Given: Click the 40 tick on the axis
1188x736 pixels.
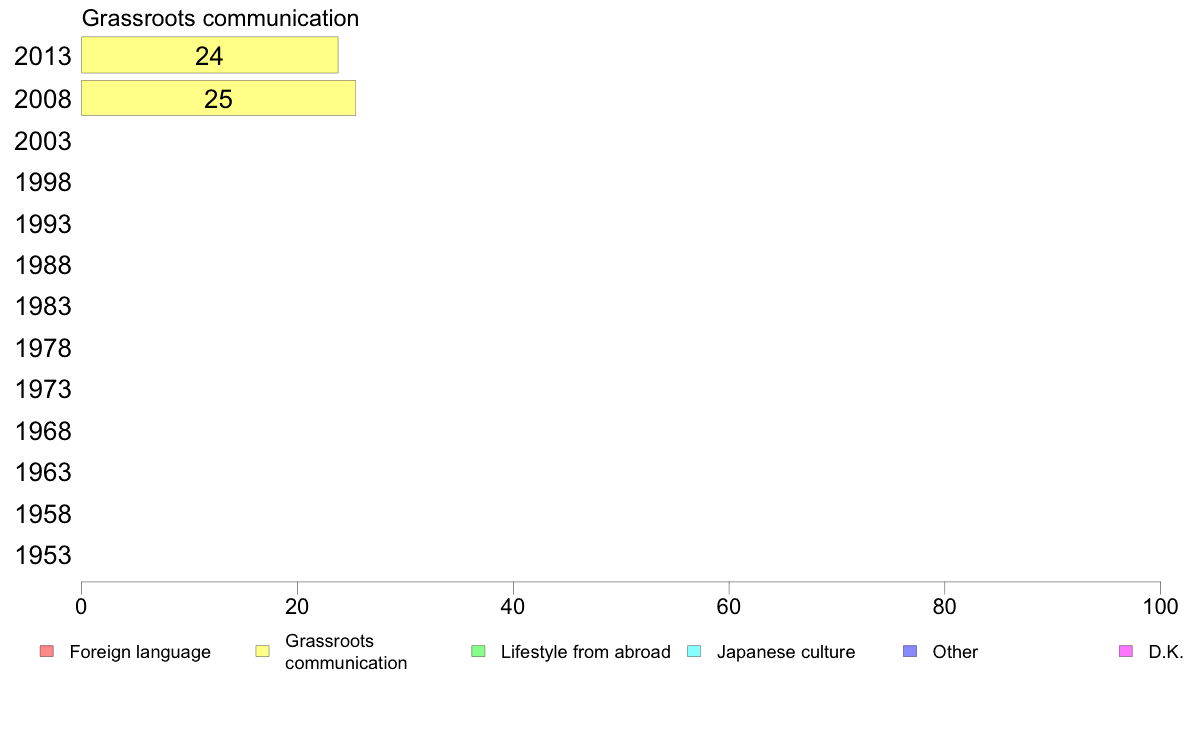Looking at the screenshot, I should 513,606.
